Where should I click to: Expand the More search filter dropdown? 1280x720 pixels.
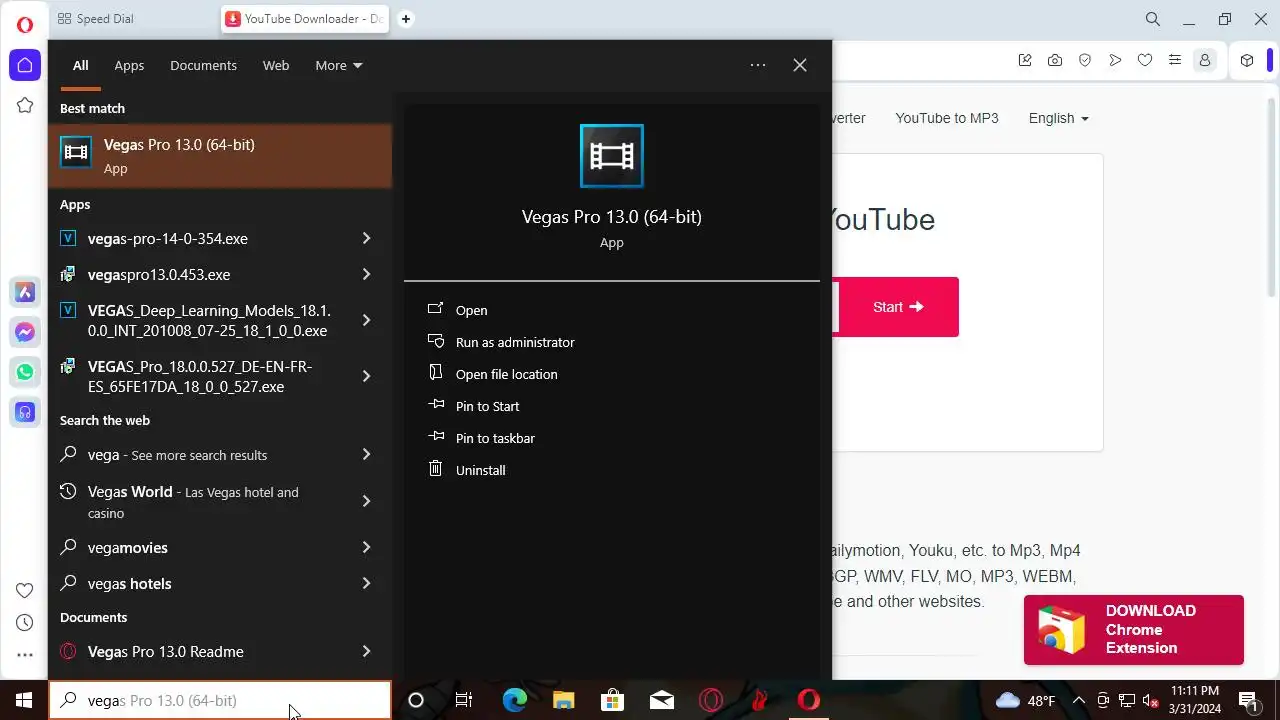339,65
